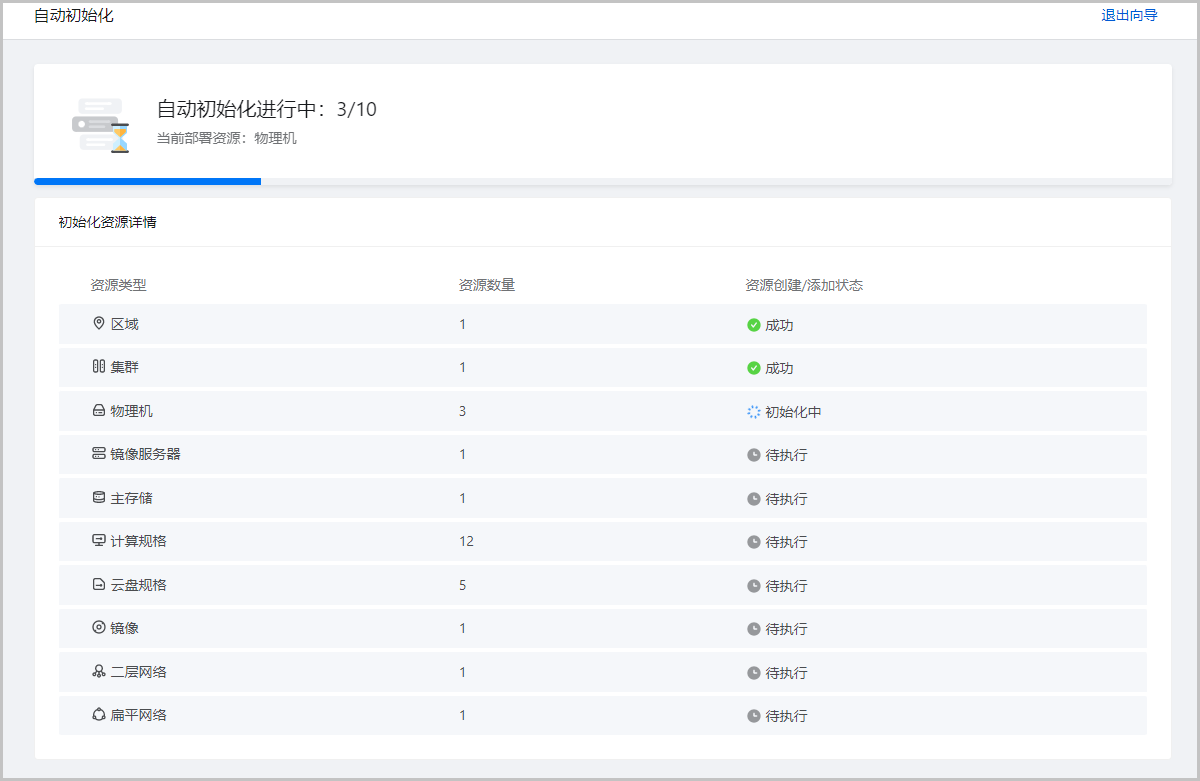Click the 区域 location pin icon
Image resolution: width=1200 pixels, height=781 pixels.
pos(98,324)
